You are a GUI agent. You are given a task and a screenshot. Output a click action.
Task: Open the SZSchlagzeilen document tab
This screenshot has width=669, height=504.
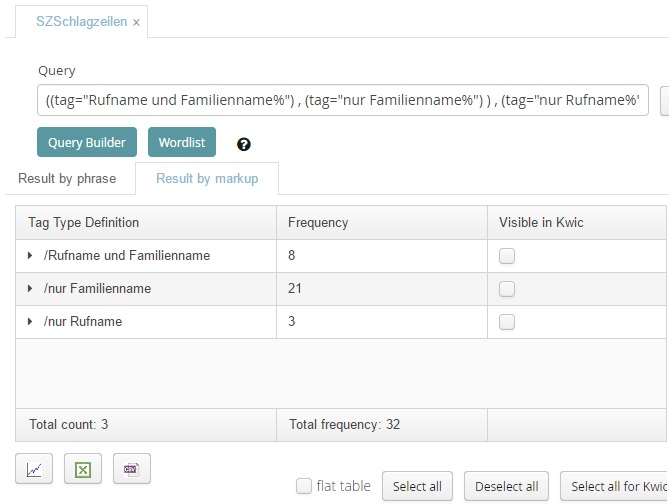coord(74,21)
